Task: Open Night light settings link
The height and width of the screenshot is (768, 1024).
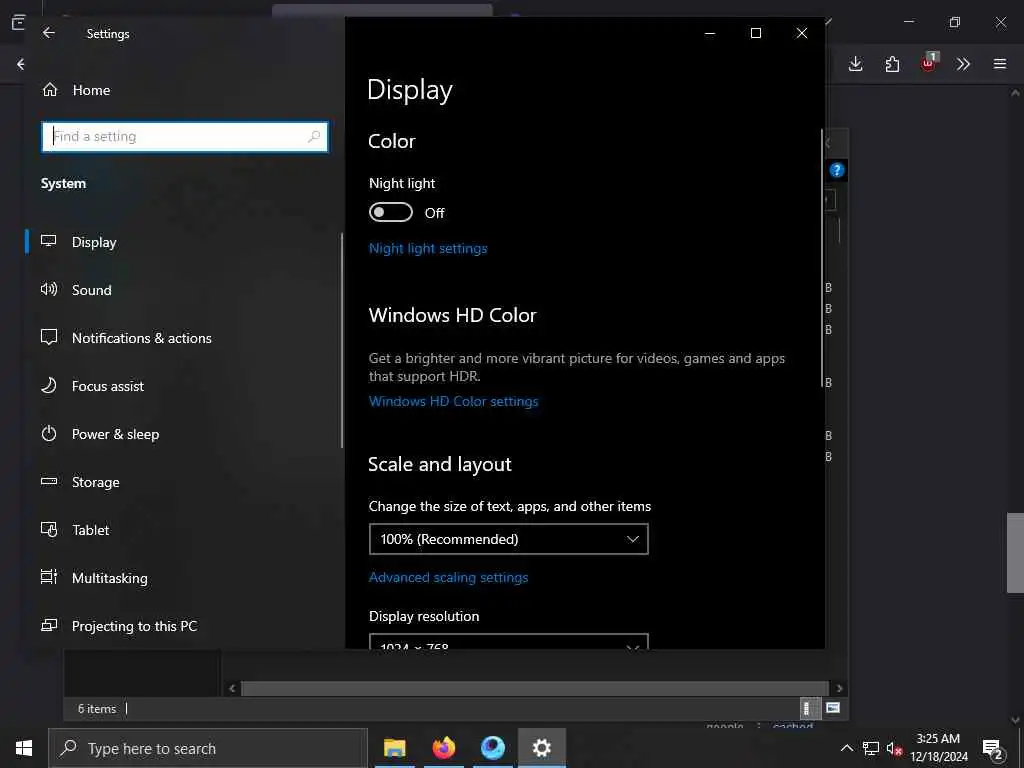Action: tap(428, 248)
